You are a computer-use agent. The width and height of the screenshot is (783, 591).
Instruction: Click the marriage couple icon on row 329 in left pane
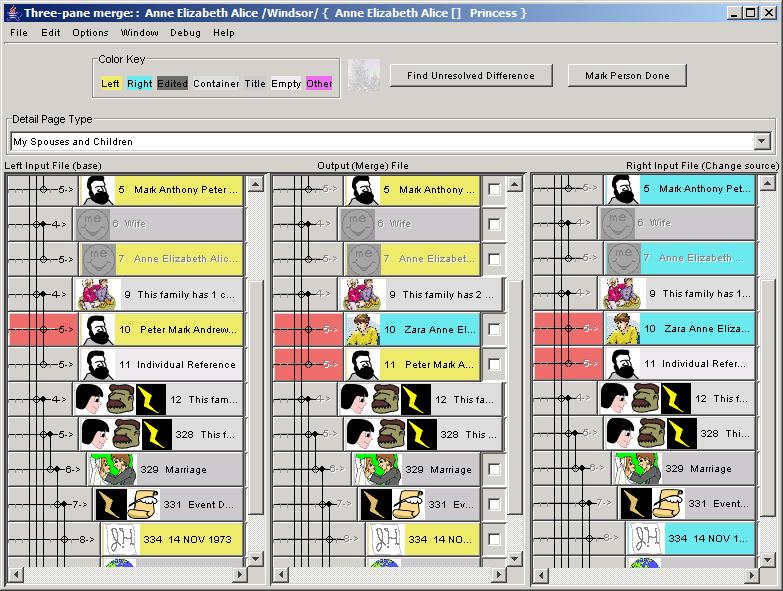(112, 469)
